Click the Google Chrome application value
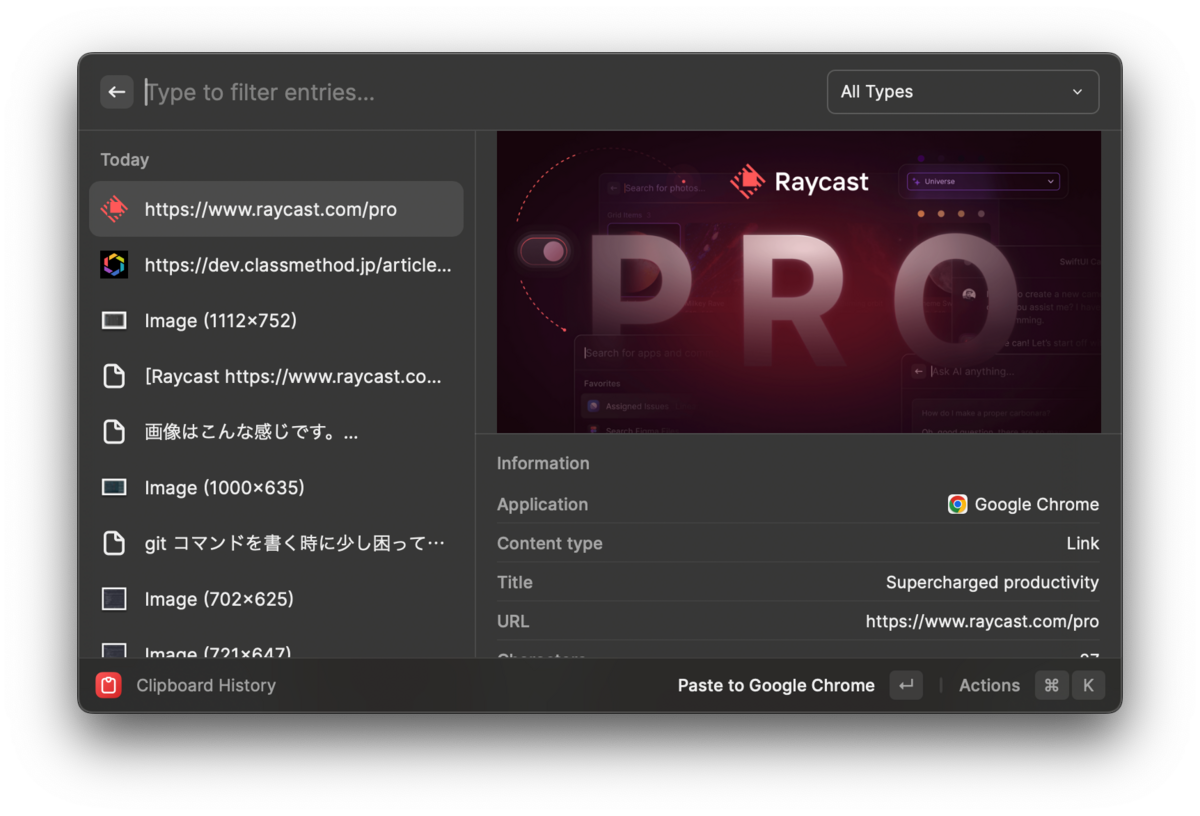 coord(1036,504)
